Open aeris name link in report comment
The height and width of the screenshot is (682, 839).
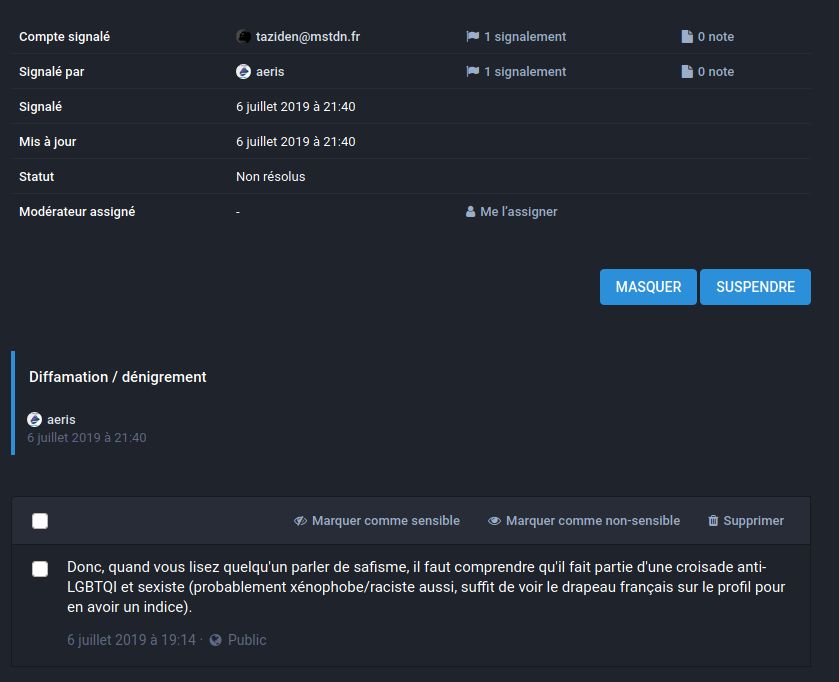[61, 420]
